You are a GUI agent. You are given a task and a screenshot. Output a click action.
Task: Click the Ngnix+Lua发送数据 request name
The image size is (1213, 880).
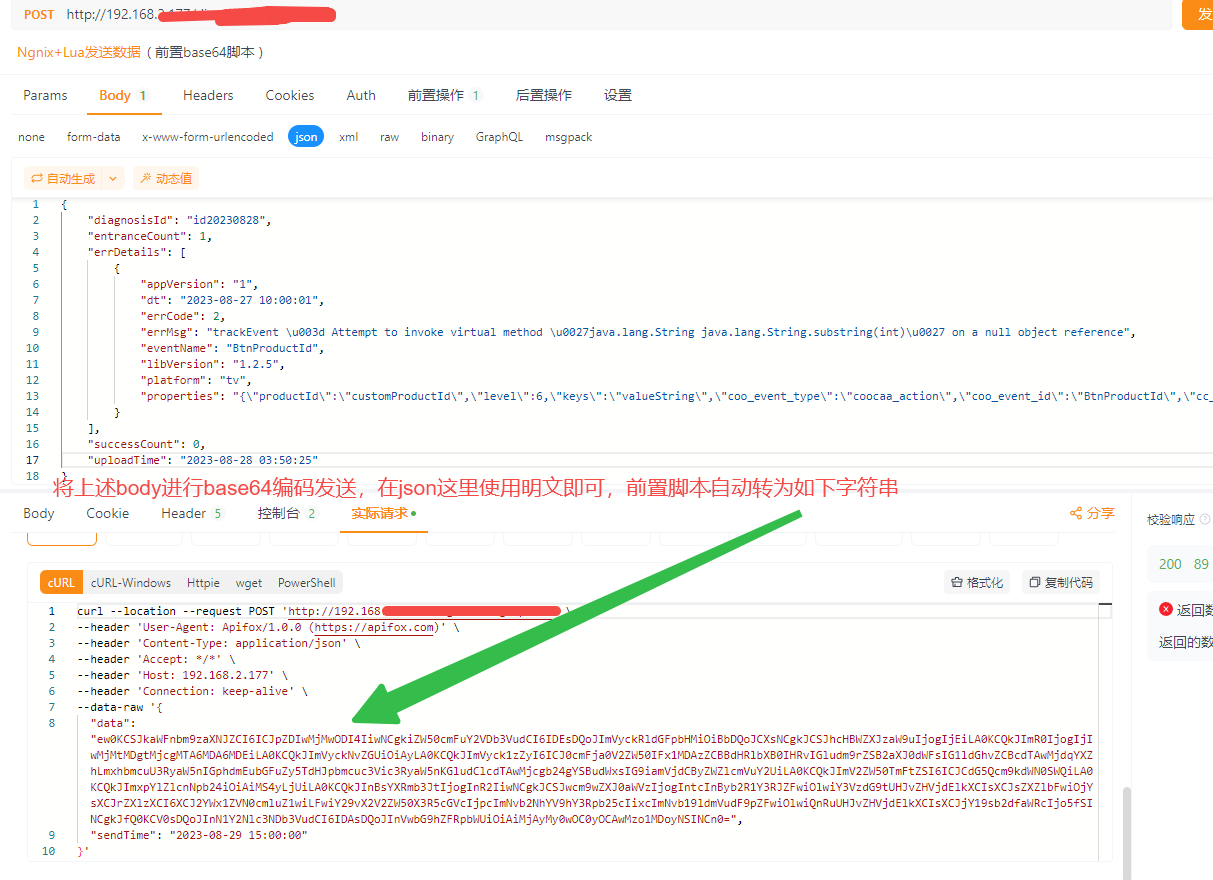coord(79,52)
